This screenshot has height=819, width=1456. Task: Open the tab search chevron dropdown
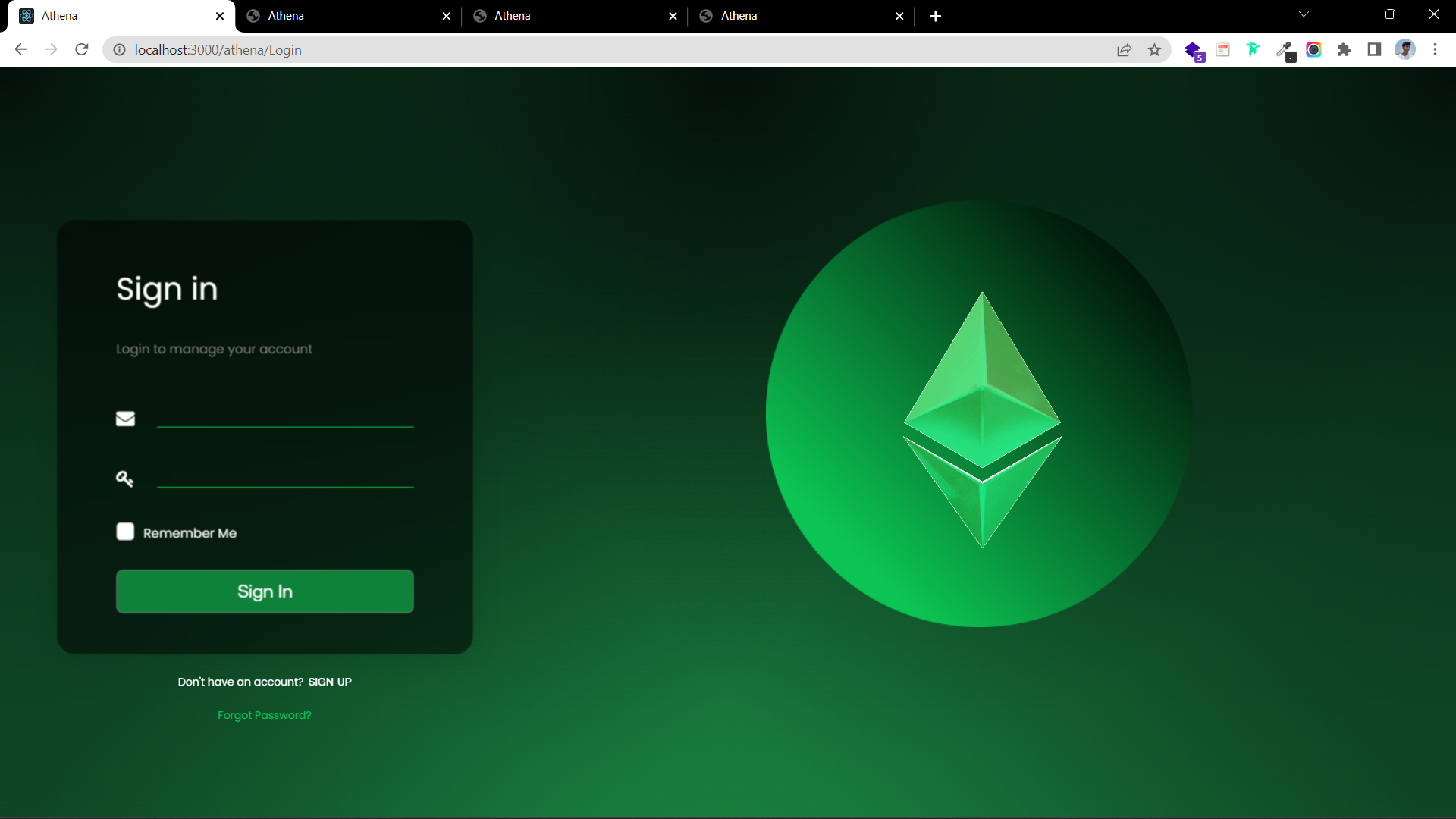1304,14
